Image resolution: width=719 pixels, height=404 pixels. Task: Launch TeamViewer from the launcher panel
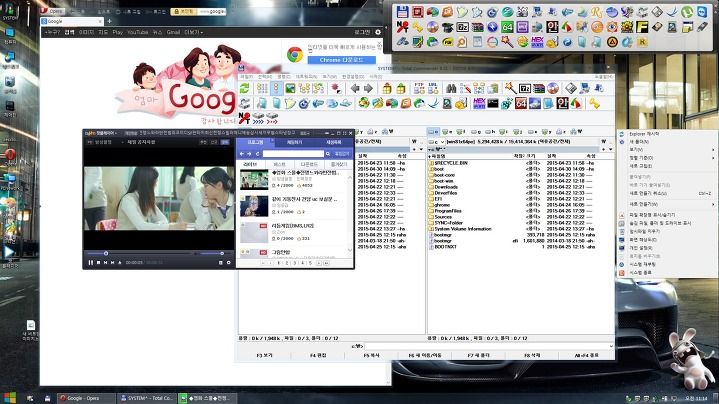[x=702, y=12]
